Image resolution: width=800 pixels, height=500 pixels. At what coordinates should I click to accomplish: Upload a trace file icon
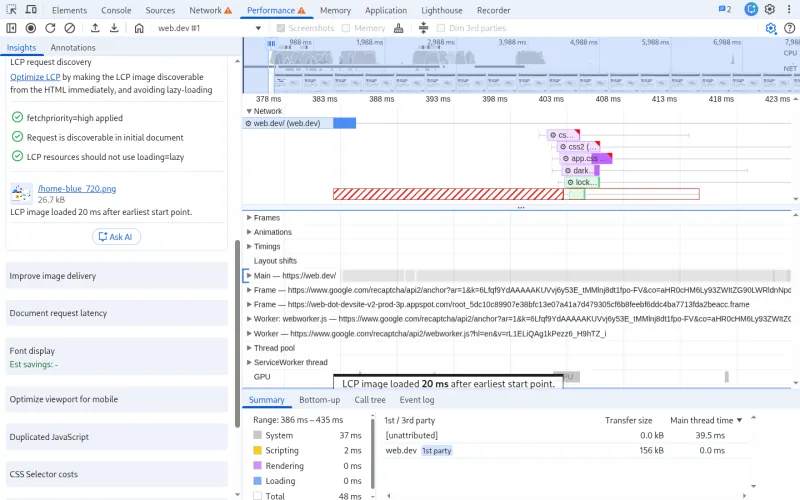click(95, 28)
